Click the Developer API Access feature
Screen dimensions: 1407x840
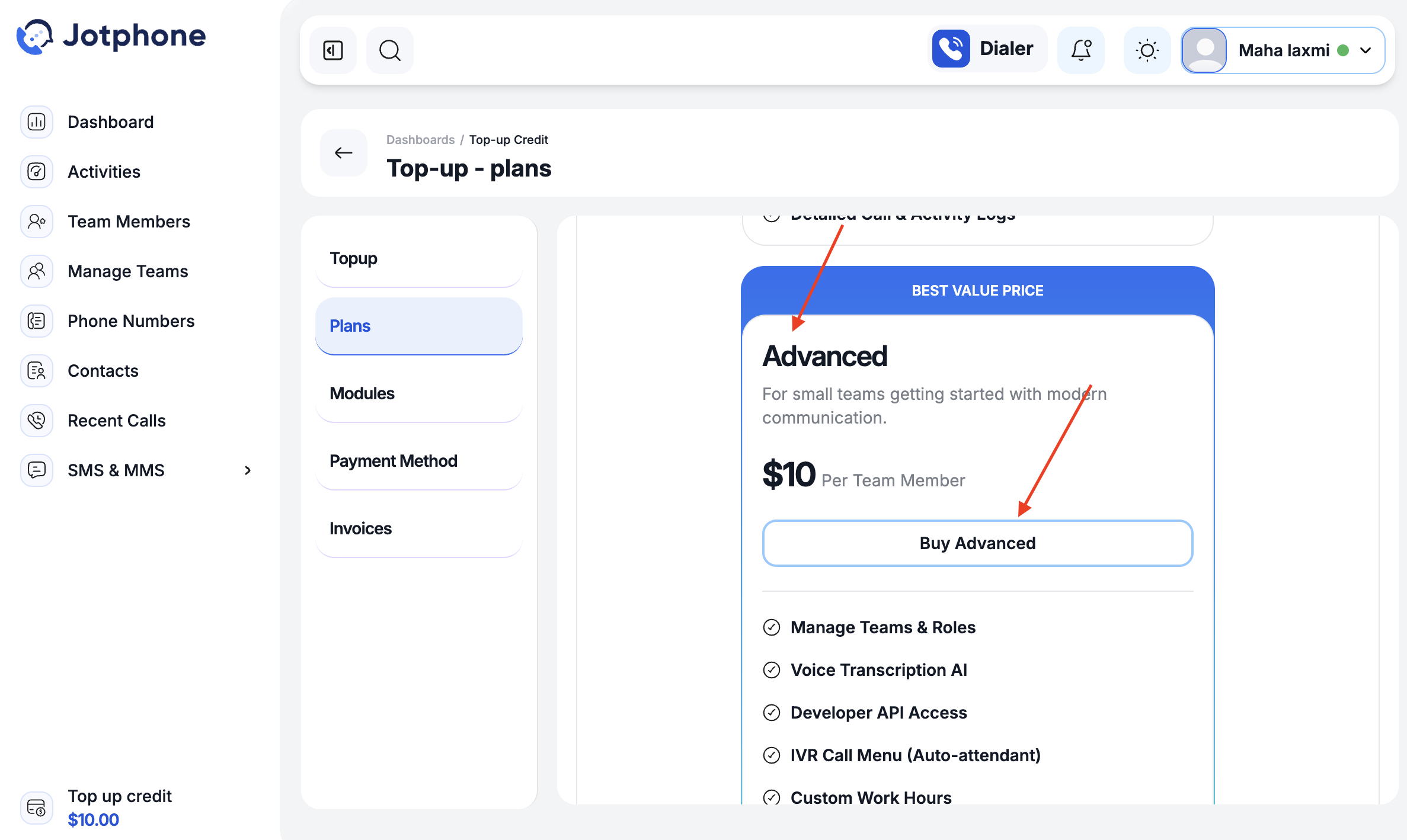879,713
